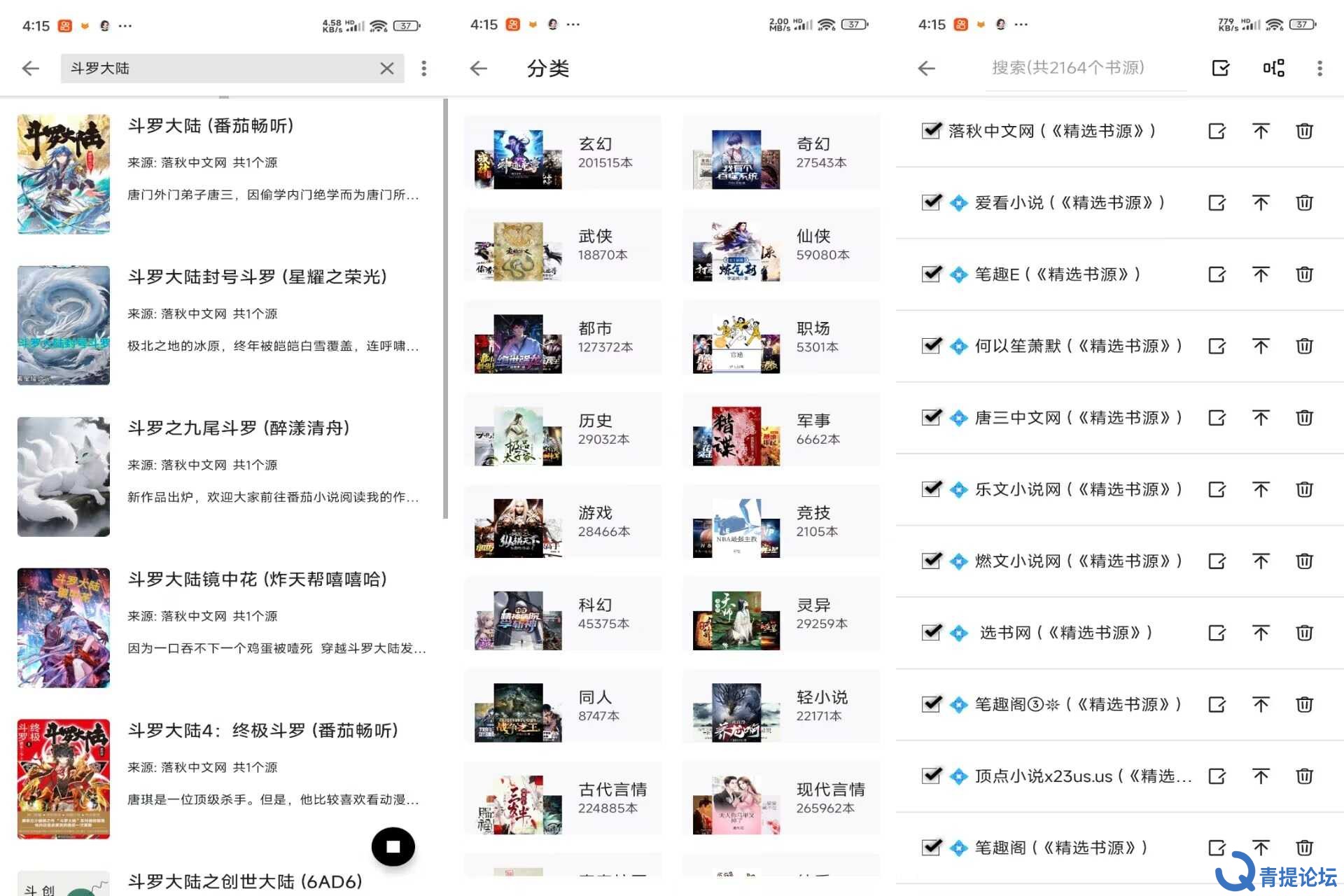
Task: Open the 历史 category
Action: tap(563, 430)
